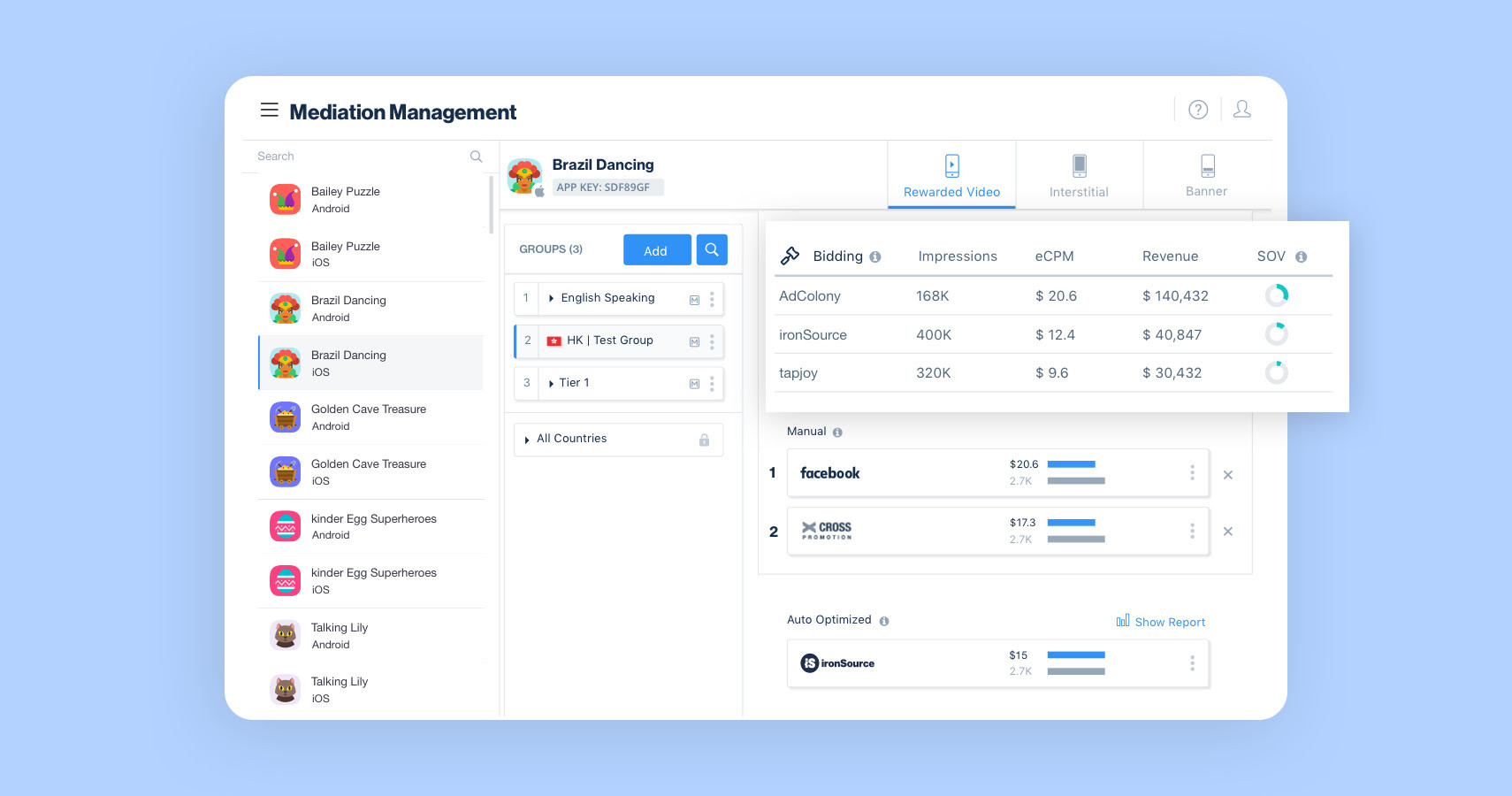Click facebook's eCPM progress bar

coord(1071,463)
